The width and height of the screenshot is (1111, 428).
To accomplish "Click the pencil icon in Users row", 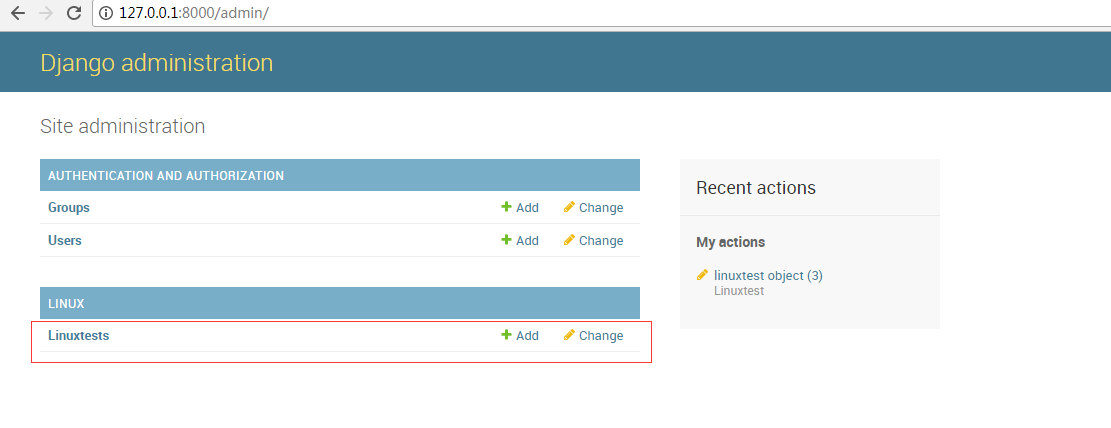I will click(x=569, y=240).
